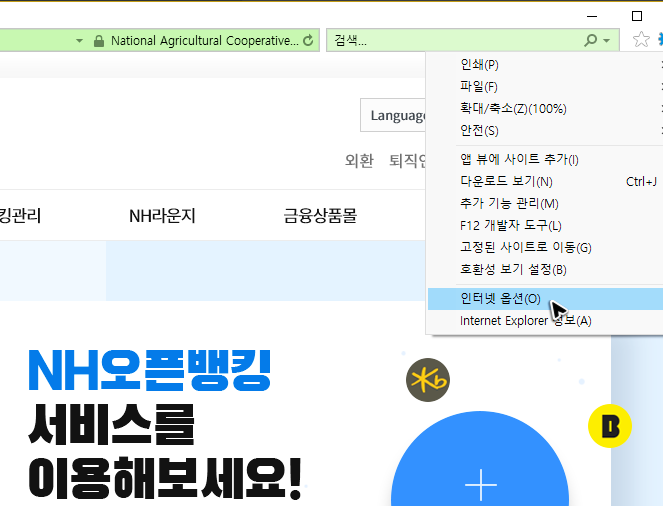
Task: Click the blue plus circle
Action: coord(480,459)
